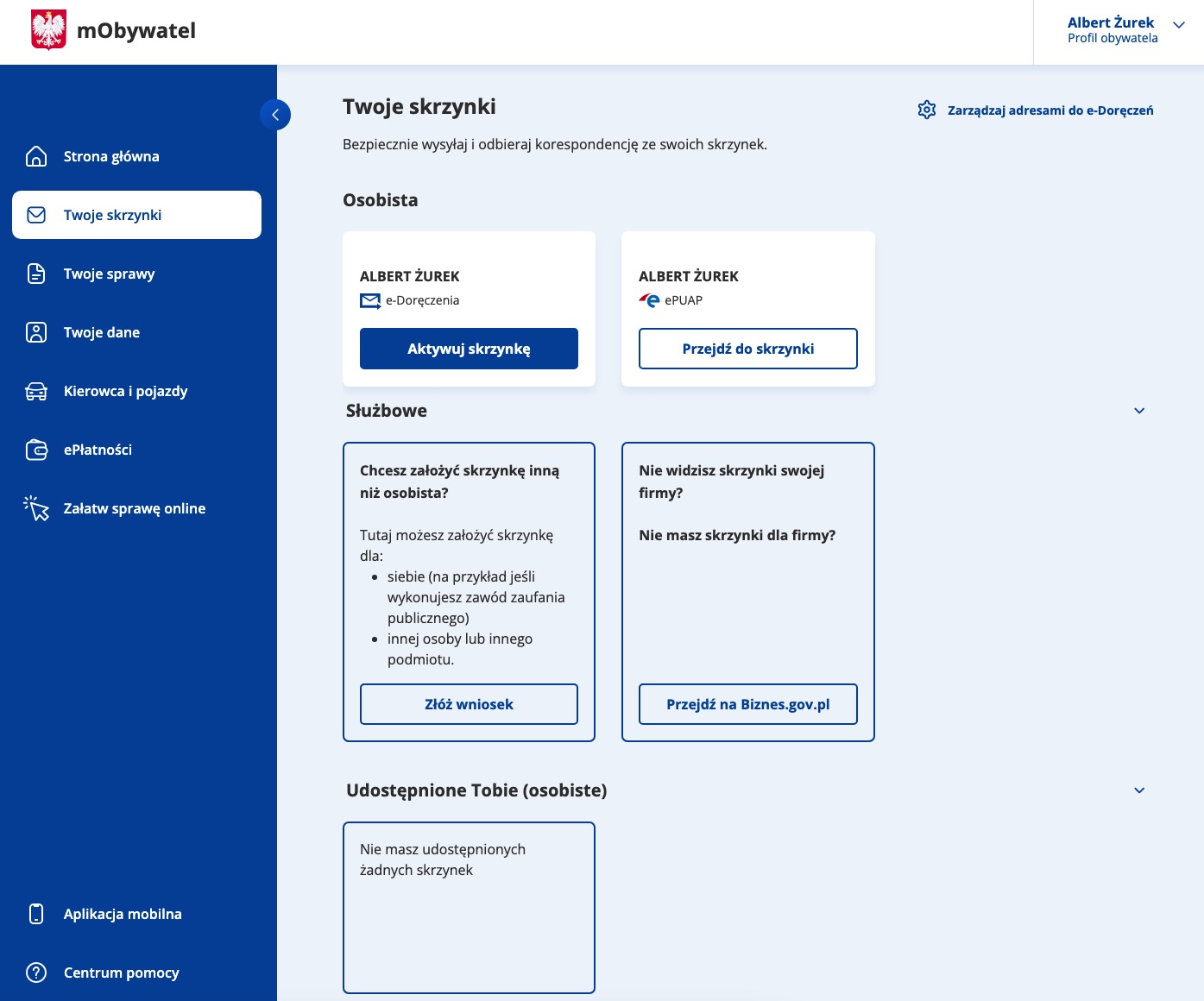Click the phone icon beside Aplikacja mobilna

[36, 914]
